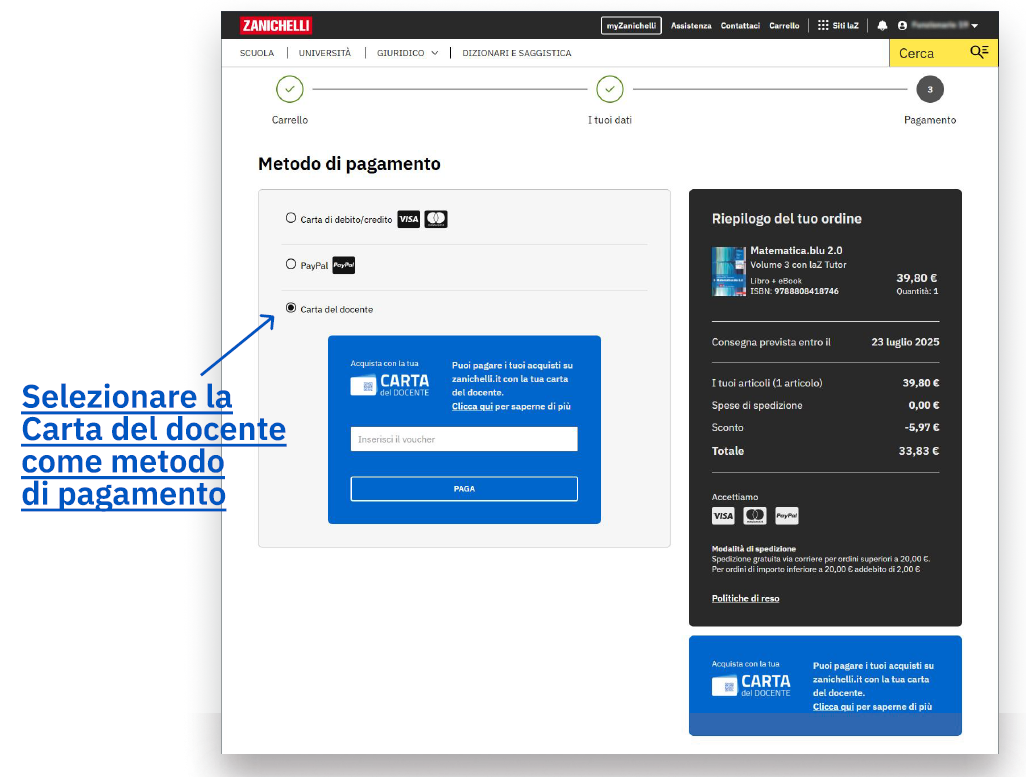This screenshot has height=777, width=1026.
Task: Open Politiche di reso link
Action: (745, 598)
